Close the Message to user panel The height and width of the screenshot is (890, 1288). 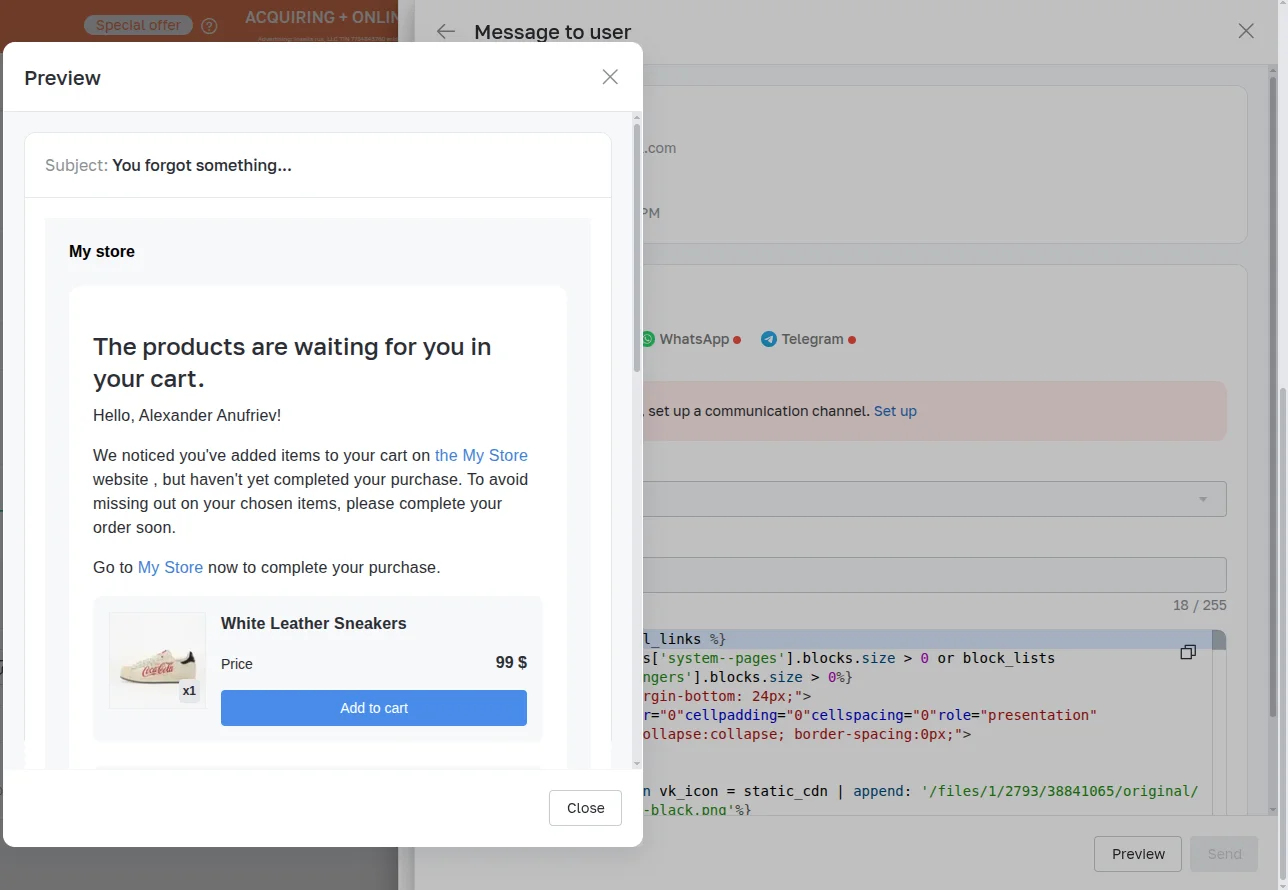coord(1246,31)
